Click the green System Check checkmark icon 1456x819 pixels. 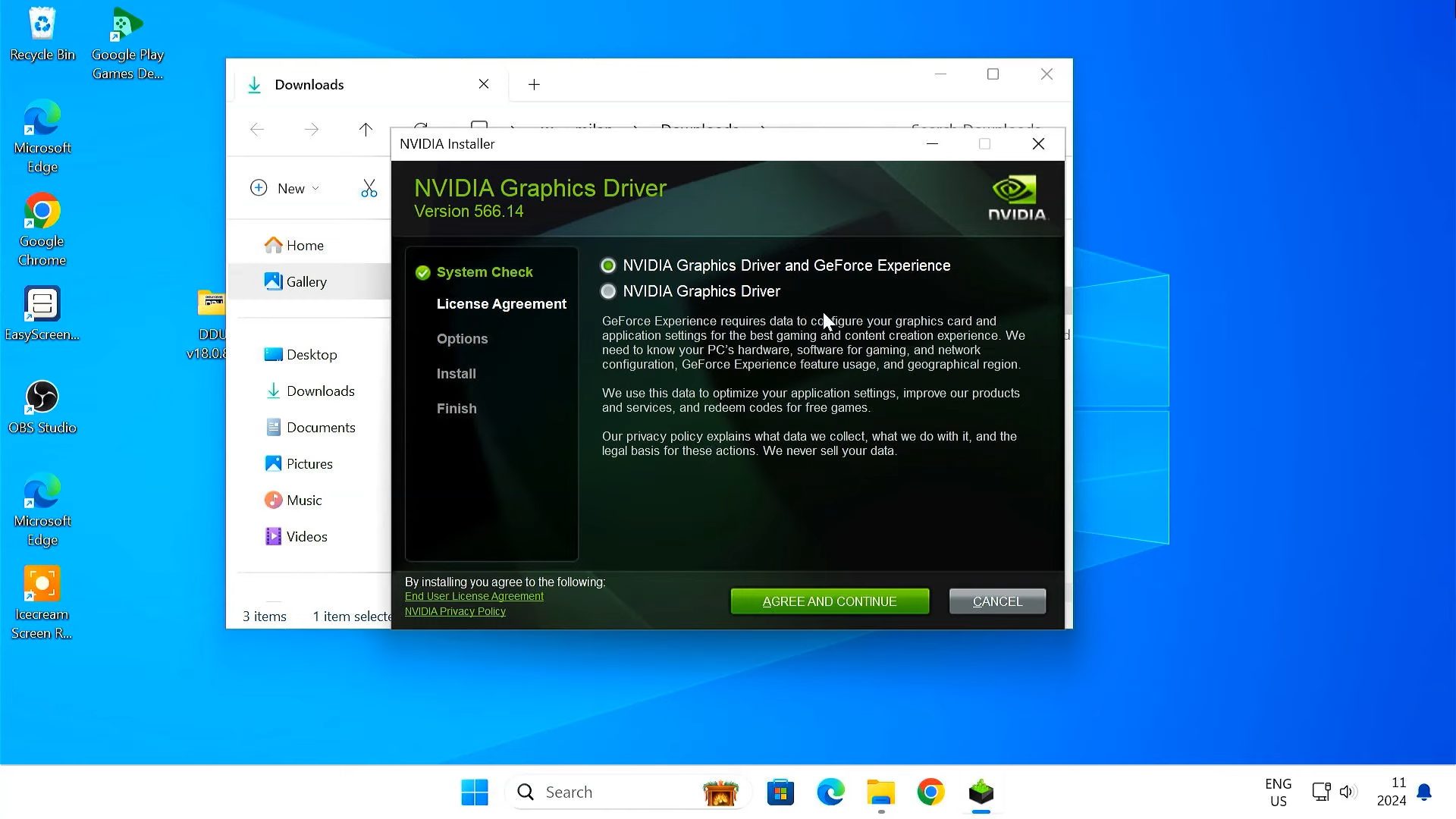(423, 272)
